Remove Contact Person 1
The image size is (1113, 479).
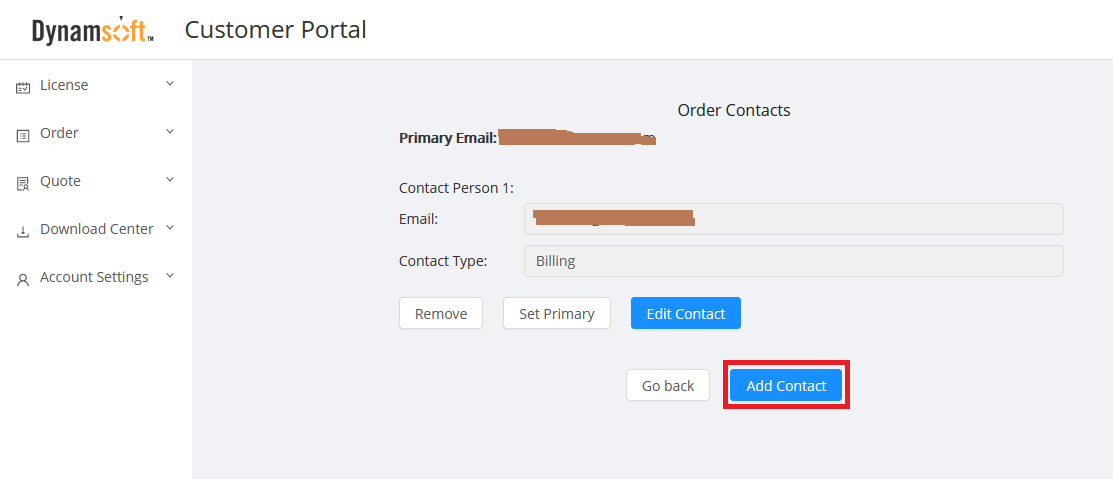441,314
